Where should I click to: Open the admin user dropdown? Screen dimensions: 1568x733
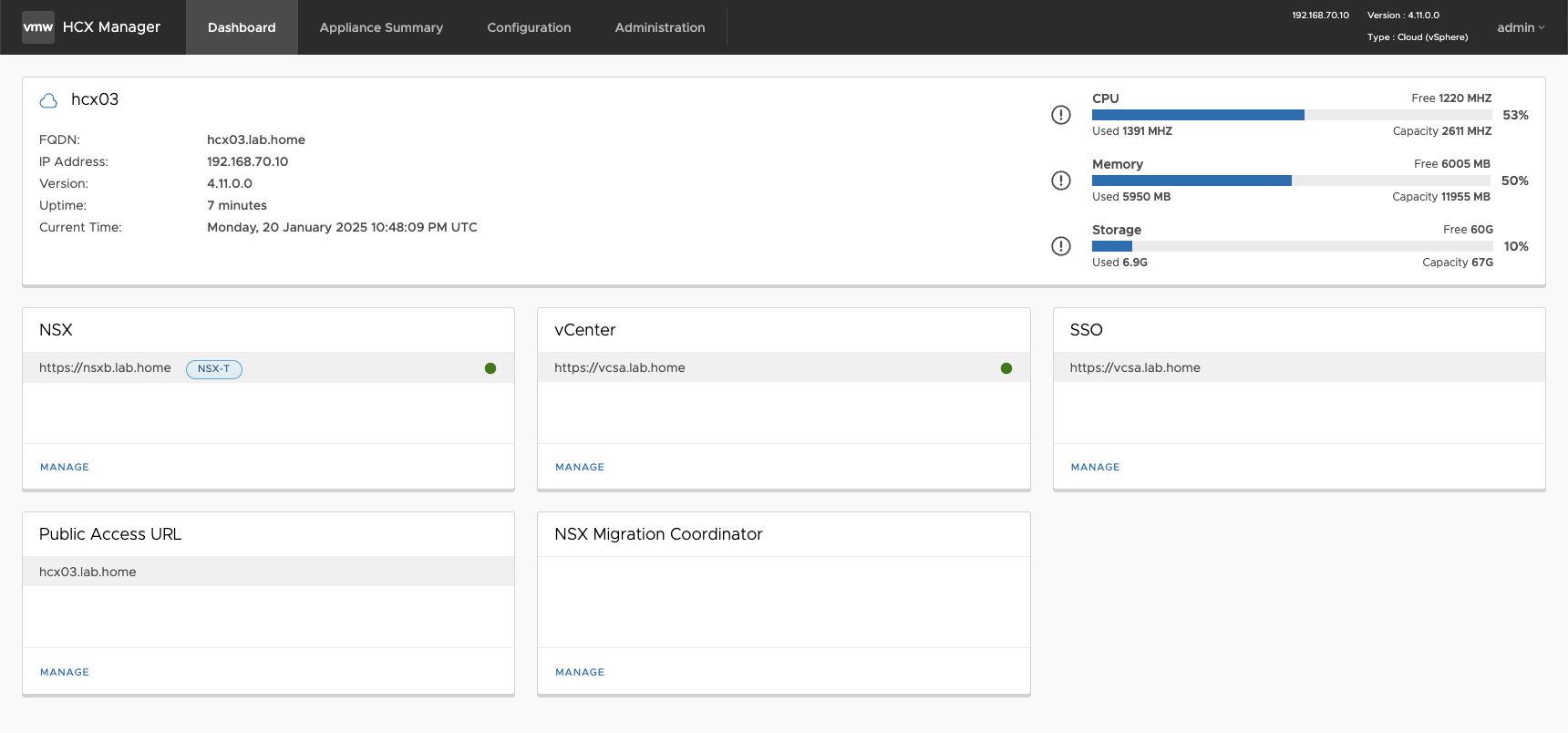pyautogui.click(x=1521, y=27)
